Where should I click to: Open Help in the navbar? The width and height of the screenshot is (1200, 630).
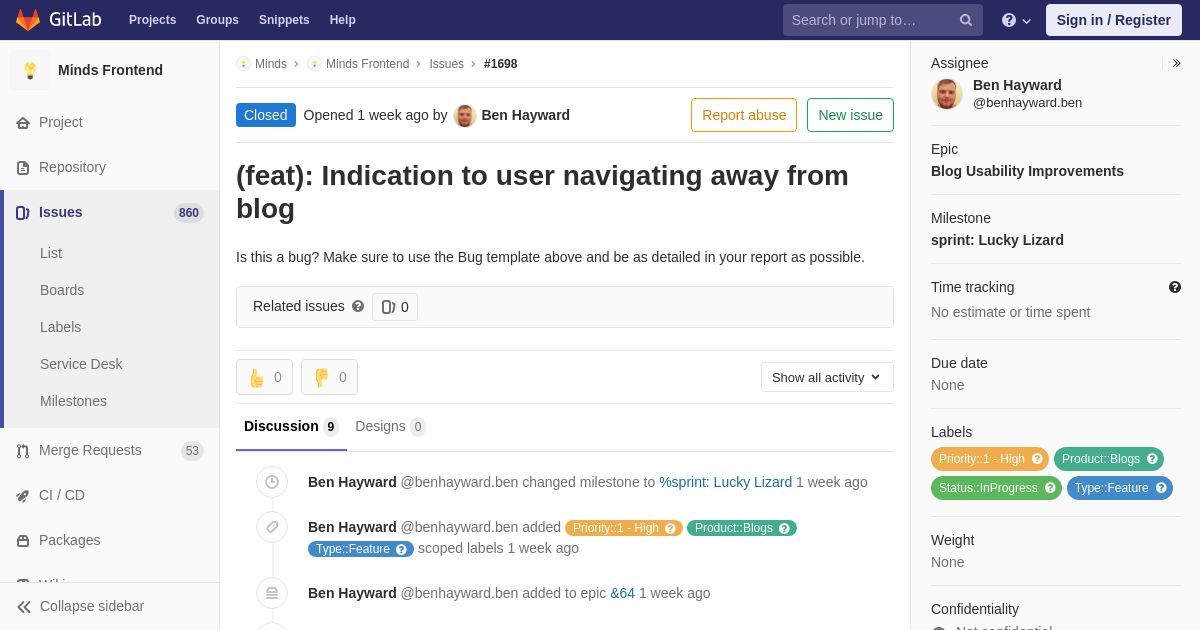pyautogui.click(x=343, y=20)
